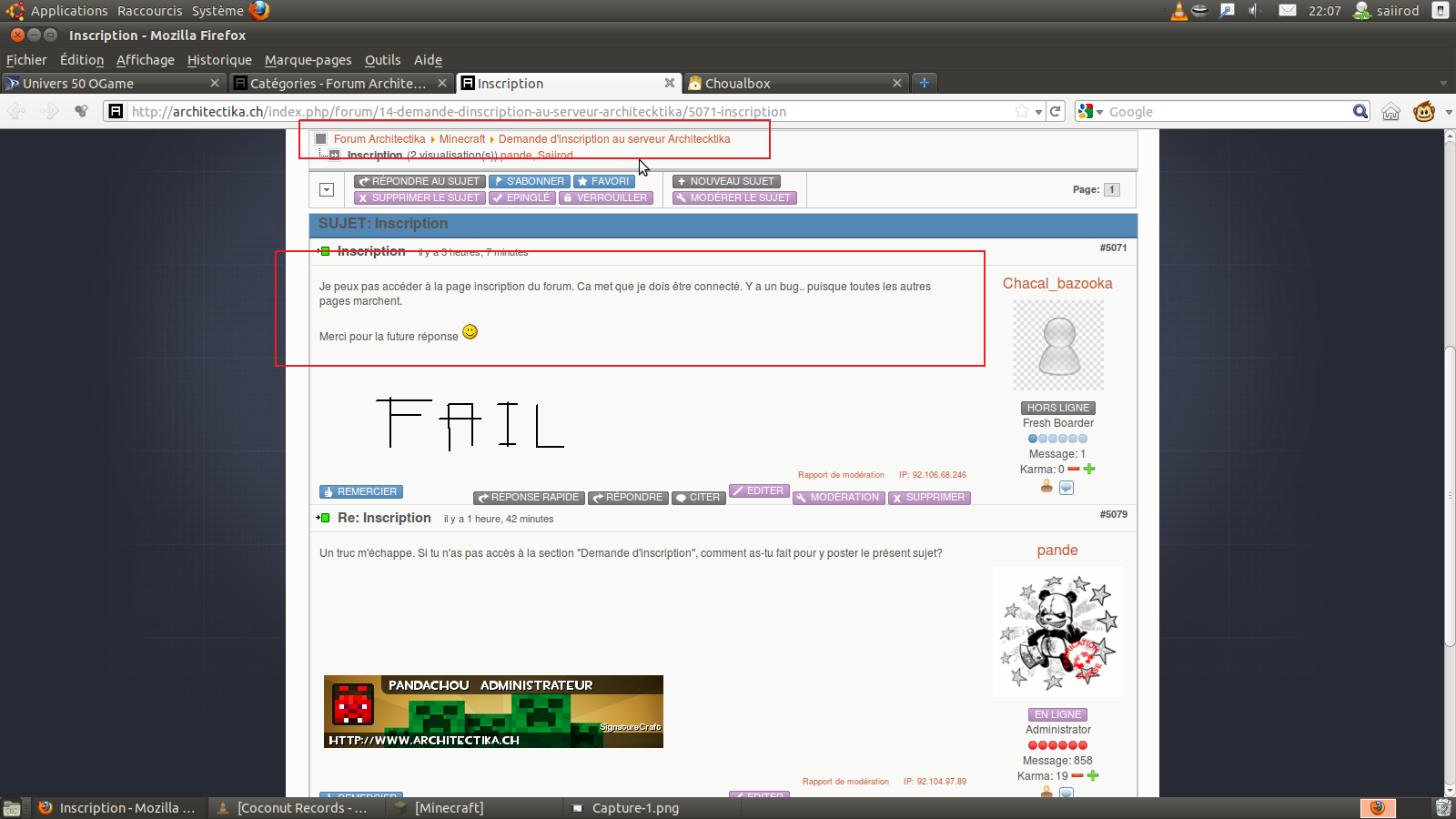Image resolution: width=1456 pixels, height=819 pixels.
Task: Expand the add-on toolbar dropdown arrow
Action: pyautogui.click(x=1448, y=112)
